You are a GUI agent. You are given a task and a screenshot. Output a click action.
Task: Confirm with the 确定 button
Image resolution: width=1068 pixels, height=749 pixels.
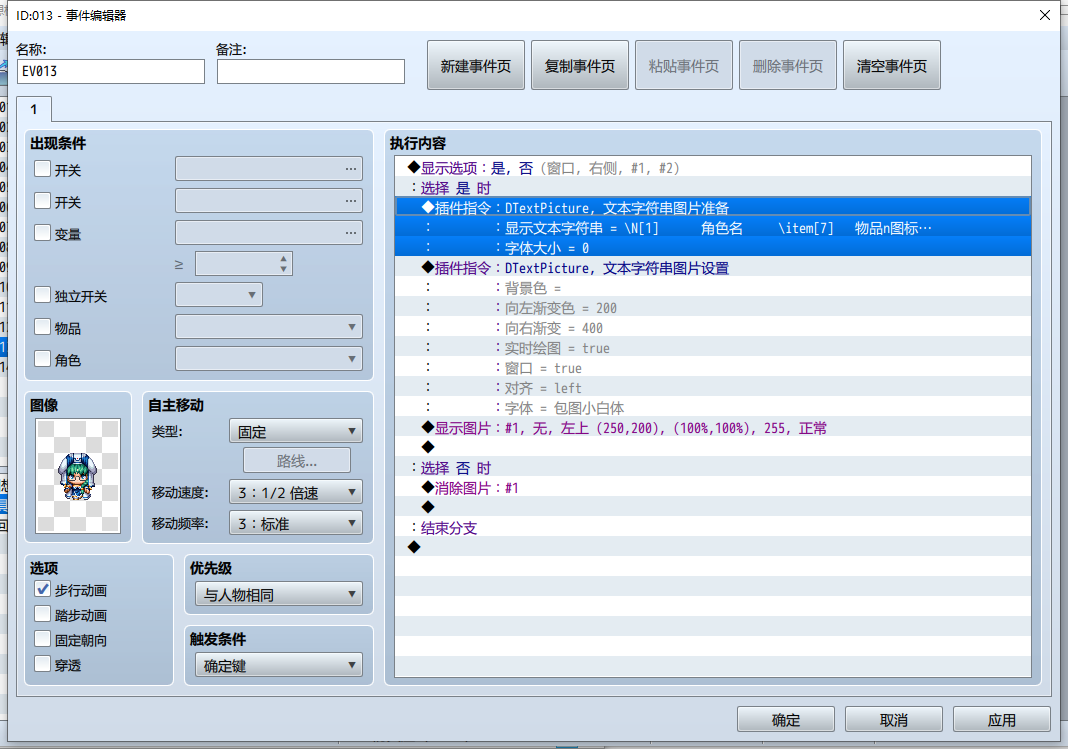click(785, 719)
